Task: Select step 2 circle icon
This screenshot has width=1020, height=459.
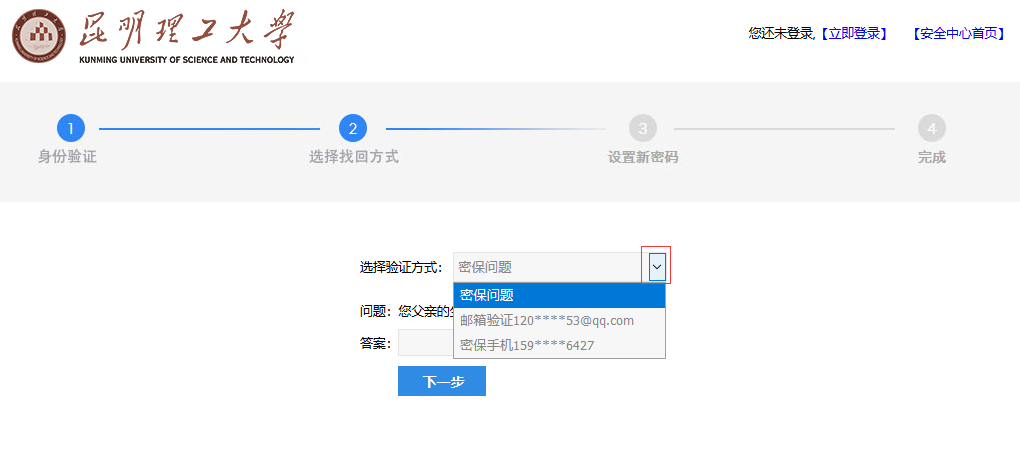Action: pos(353,129)
